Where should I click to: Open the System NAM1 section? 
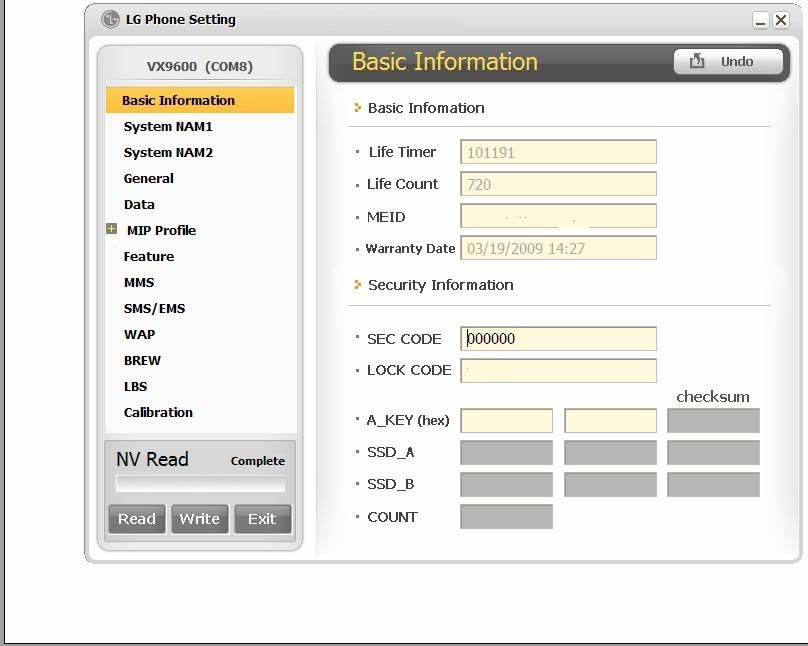click(168, 127)
